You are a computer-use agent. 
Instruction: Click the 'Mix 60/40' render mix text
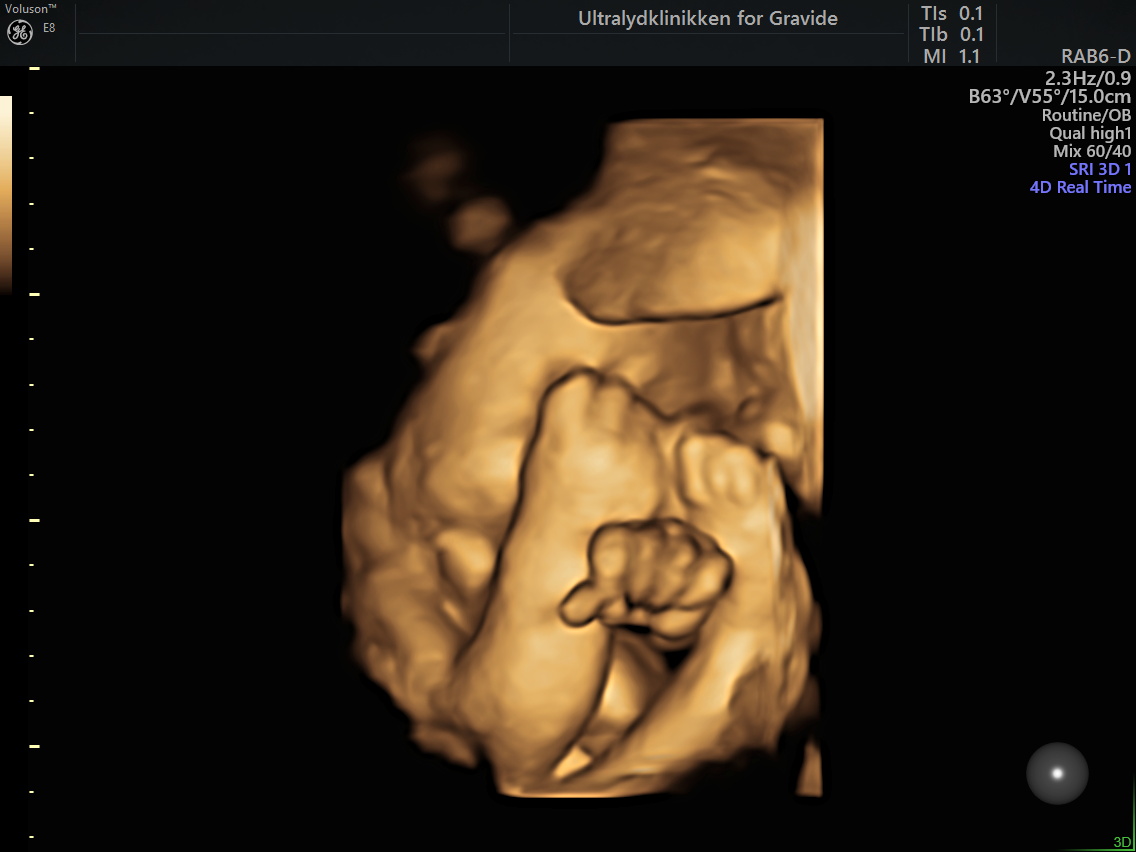click(1092, 151)
